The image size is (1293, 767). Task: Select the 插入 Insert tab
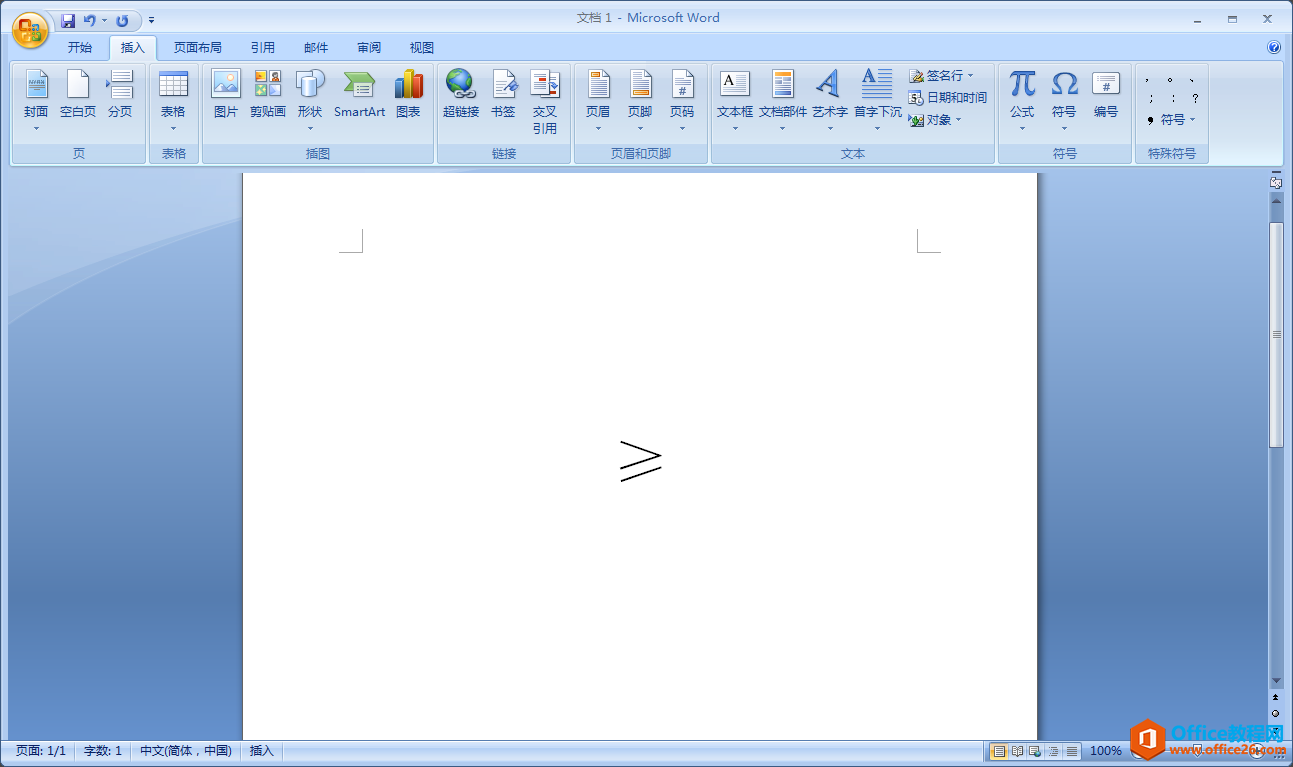(132, 47)
